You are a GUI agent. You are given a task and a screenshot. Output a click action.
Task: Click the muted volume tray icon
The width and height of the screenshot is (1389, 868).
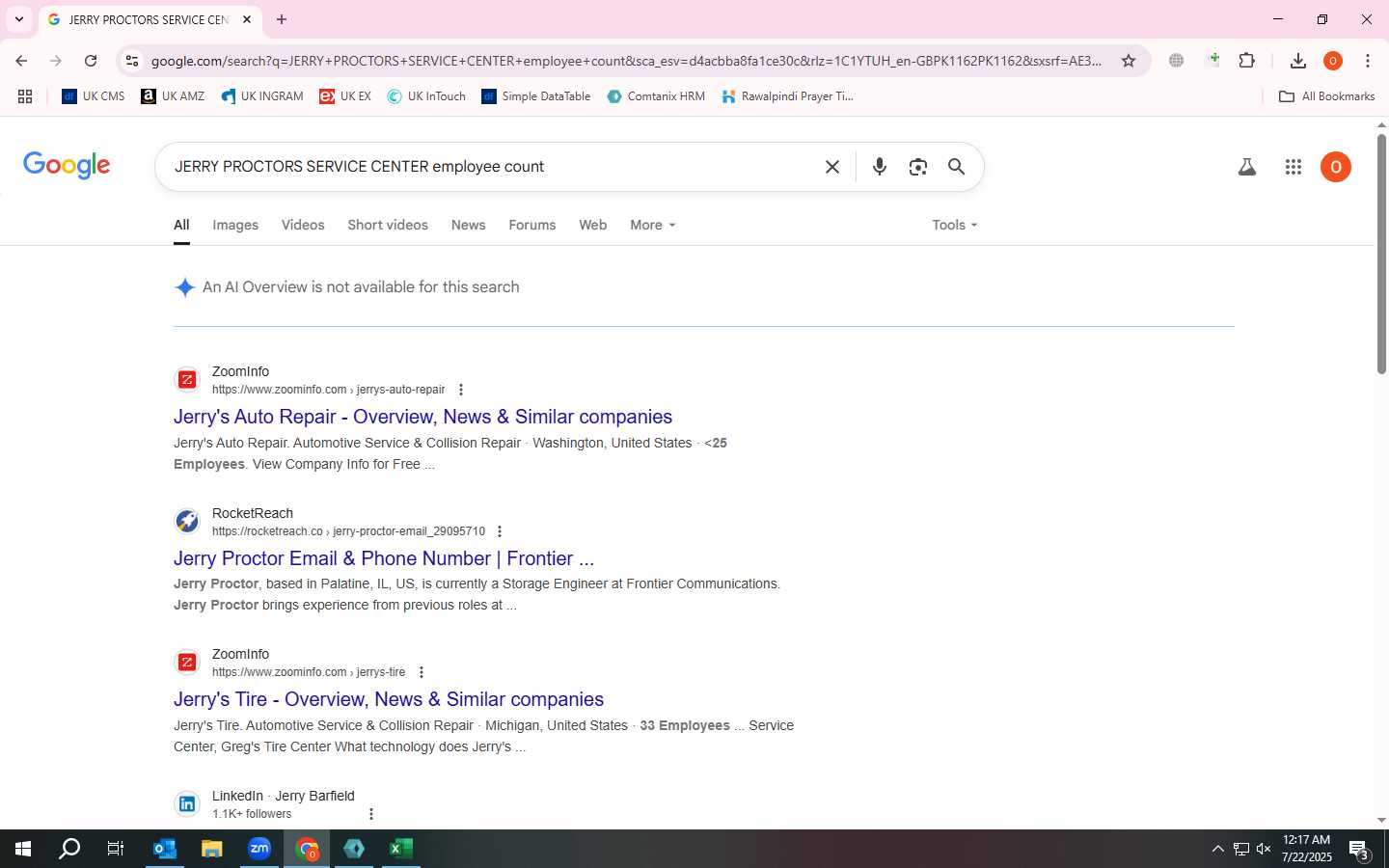pos(1264,849)
